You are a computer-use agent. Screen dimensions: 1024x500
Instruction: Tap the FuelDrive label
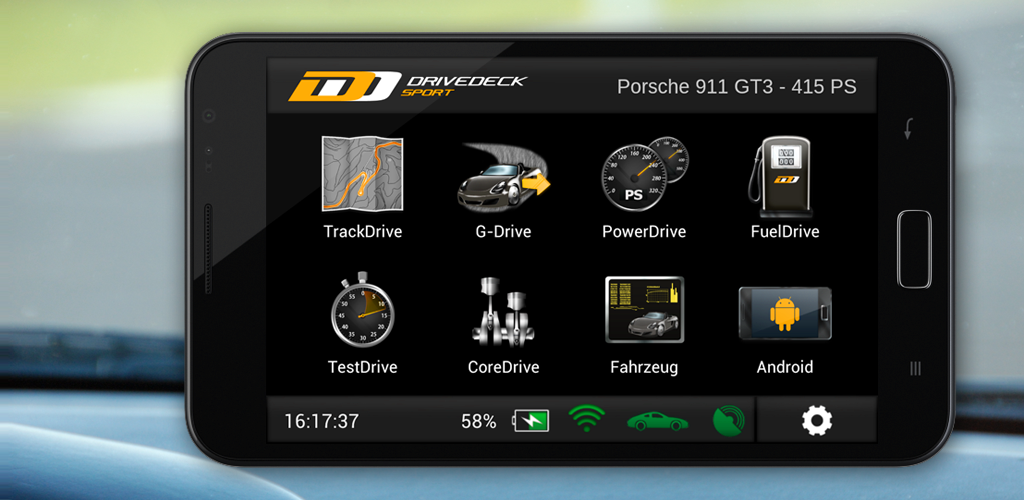click(785, 232)
